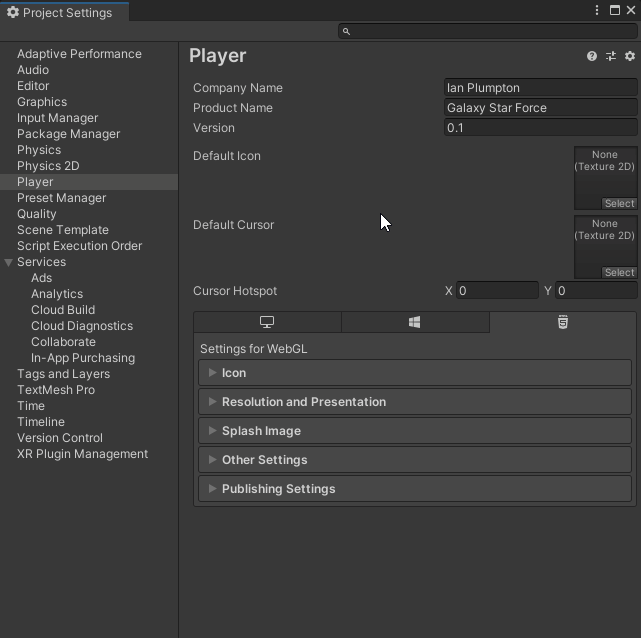The height and width of the screenshot is (638, 641).
Task: Click the Default Cursor texture slot
Action: coord(605,247)
